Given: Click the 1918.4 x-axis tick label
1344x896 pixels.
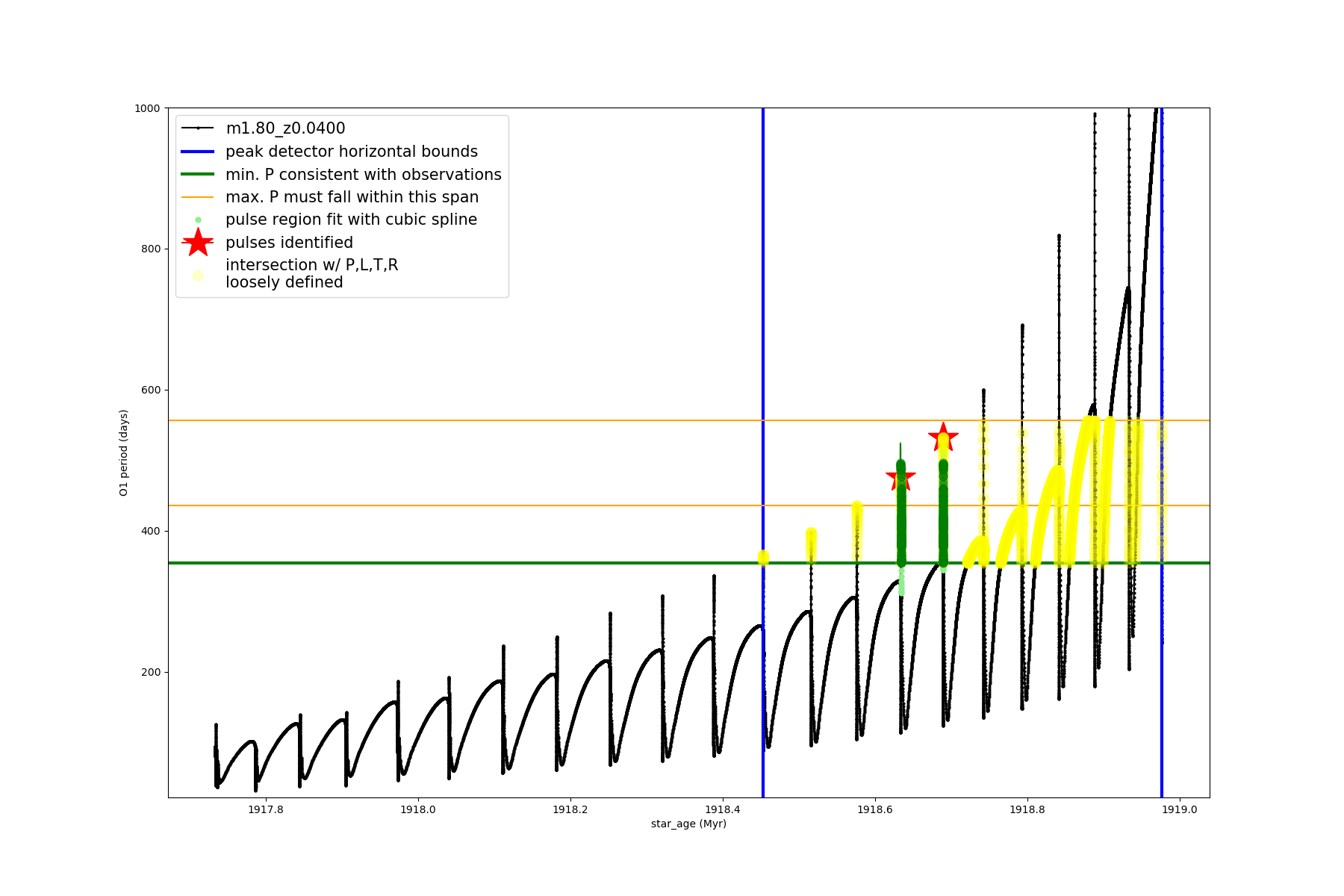Looking at the screenshot, I should tap(723, 809).
